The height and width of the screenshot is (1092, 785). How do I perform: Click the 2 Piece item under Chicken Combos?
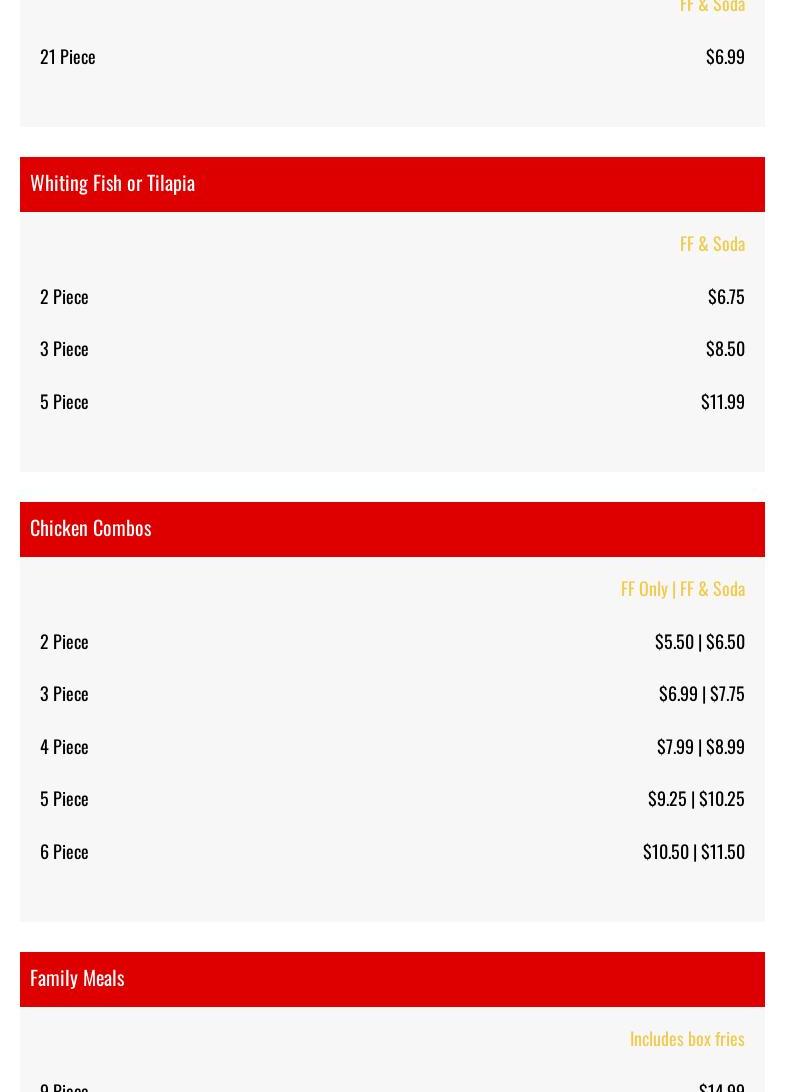click(x=64, y=642)
